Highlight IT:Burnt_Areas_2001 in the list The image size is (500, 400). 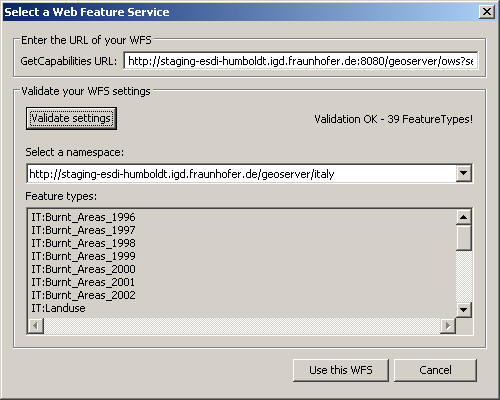83,282
